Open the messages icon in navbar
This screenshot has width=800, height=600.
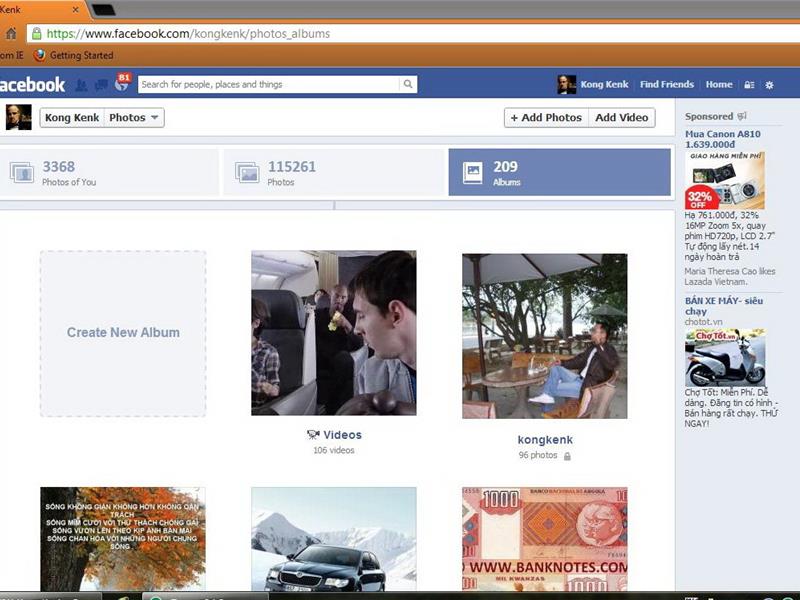(x=101, y=84)
